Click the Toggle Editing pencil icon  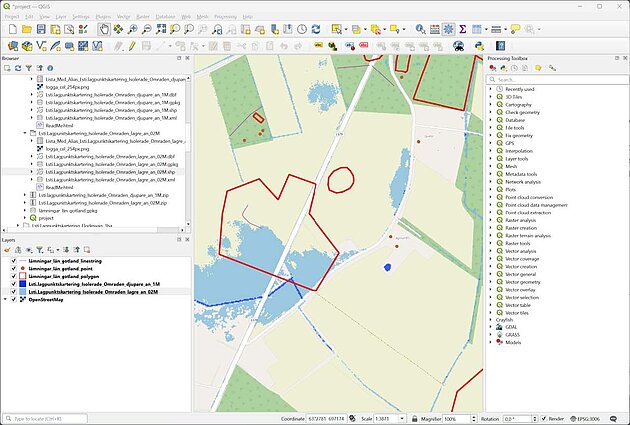pyautogui.click(x=132, y=46)
